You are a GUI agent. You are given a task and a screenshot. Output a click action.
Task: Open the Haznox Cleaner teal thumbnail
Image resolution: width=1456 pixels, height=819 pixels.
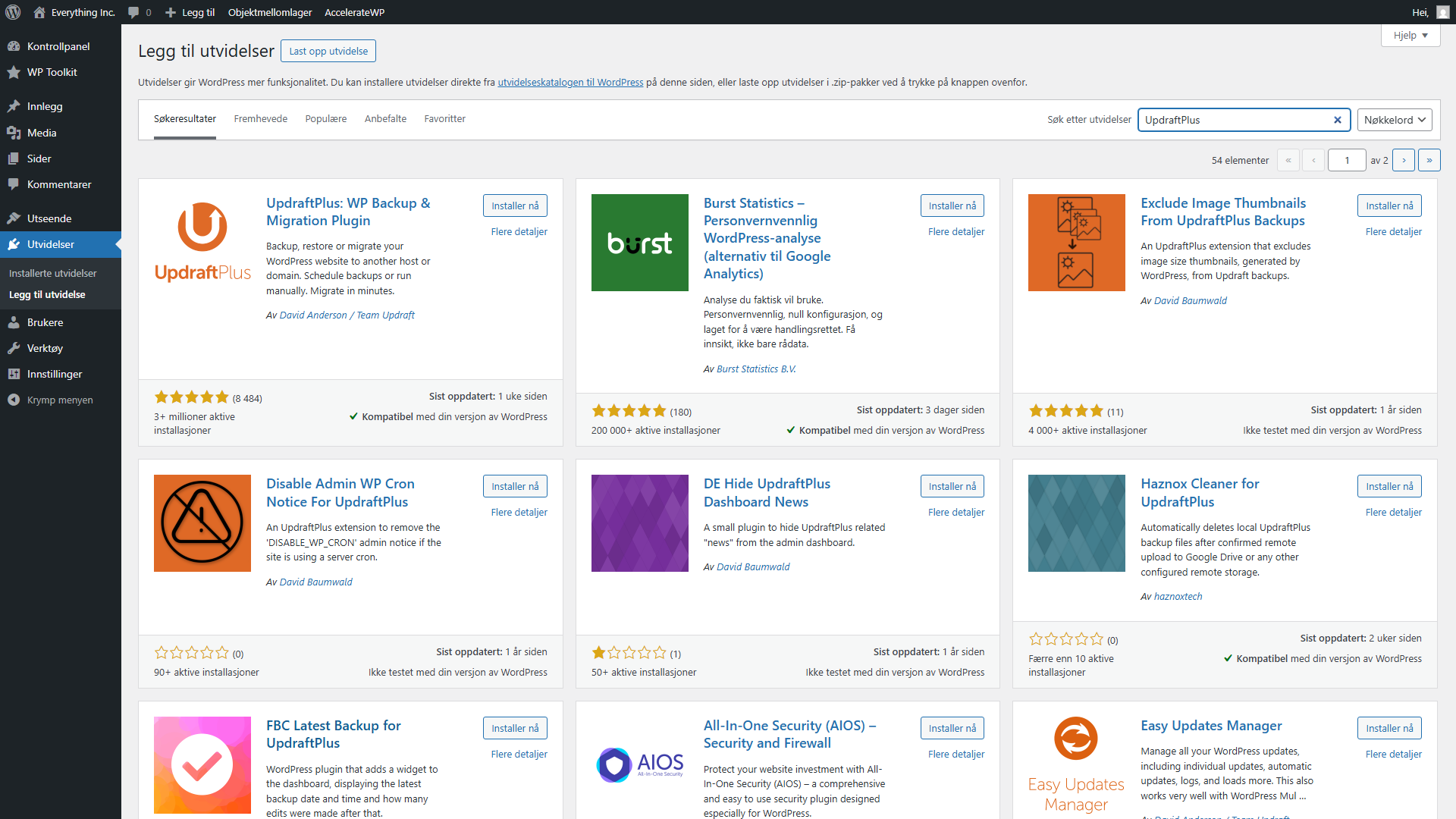(x=1077, y=523)
